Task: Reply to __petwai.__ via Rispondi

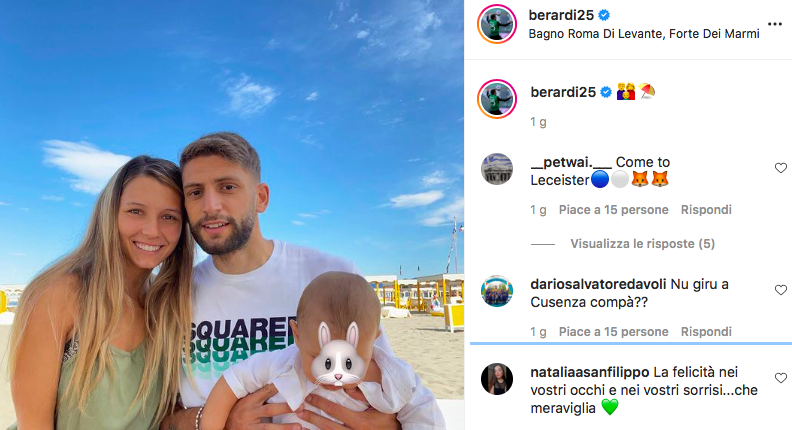Action: pyautogui.click(x=706, y=210)
